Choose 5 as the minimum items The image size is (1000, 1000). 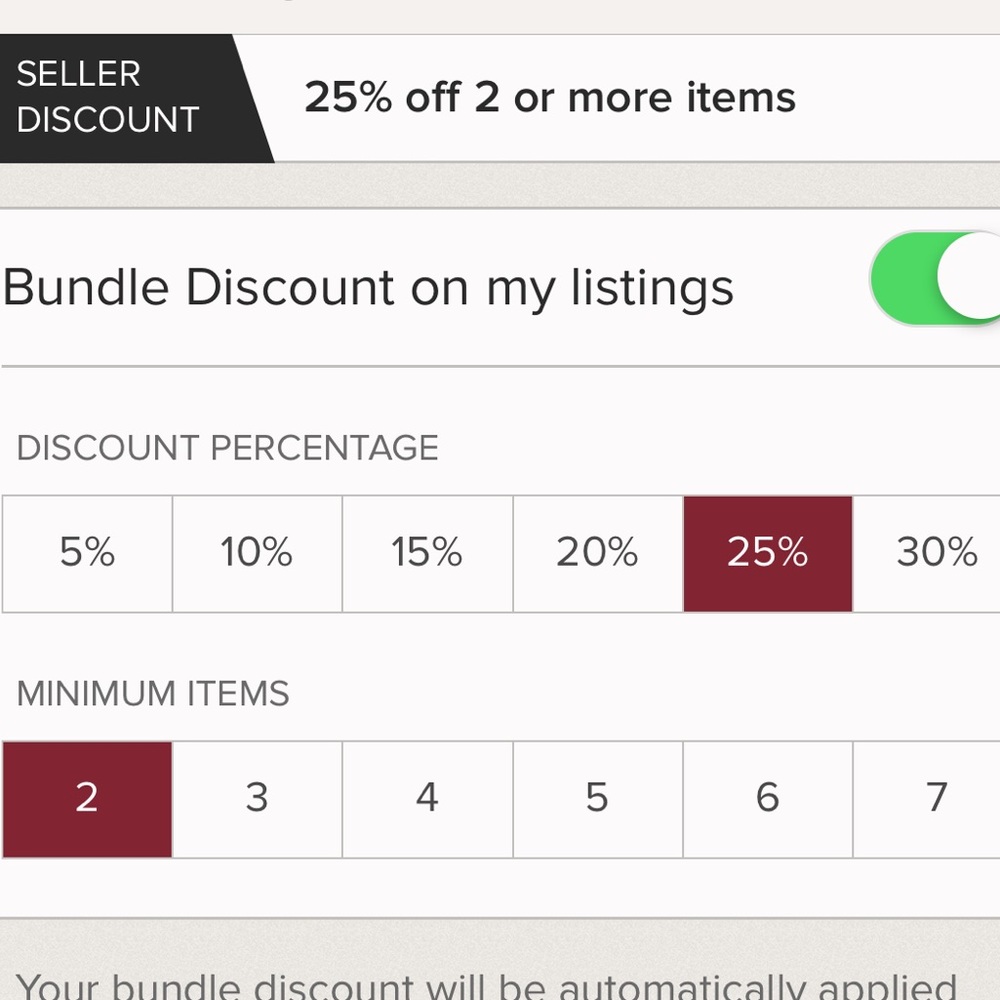(x=597, y=797)
